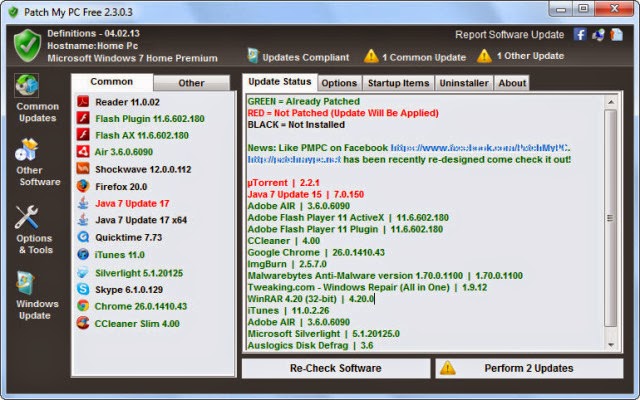The image size is (640, 400).
Task: Click the Chrome icon
Action: point(83,306)
